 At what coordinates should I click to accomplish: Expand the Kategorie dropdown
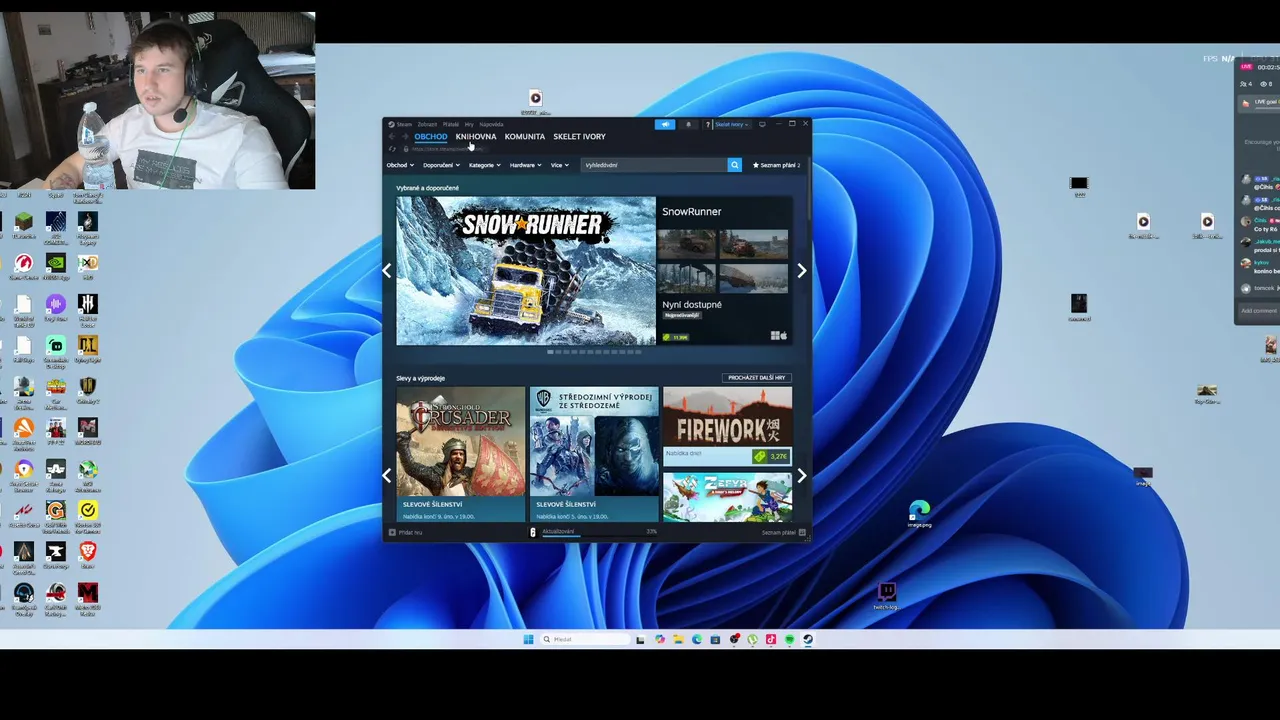click(x=485, y=165)
